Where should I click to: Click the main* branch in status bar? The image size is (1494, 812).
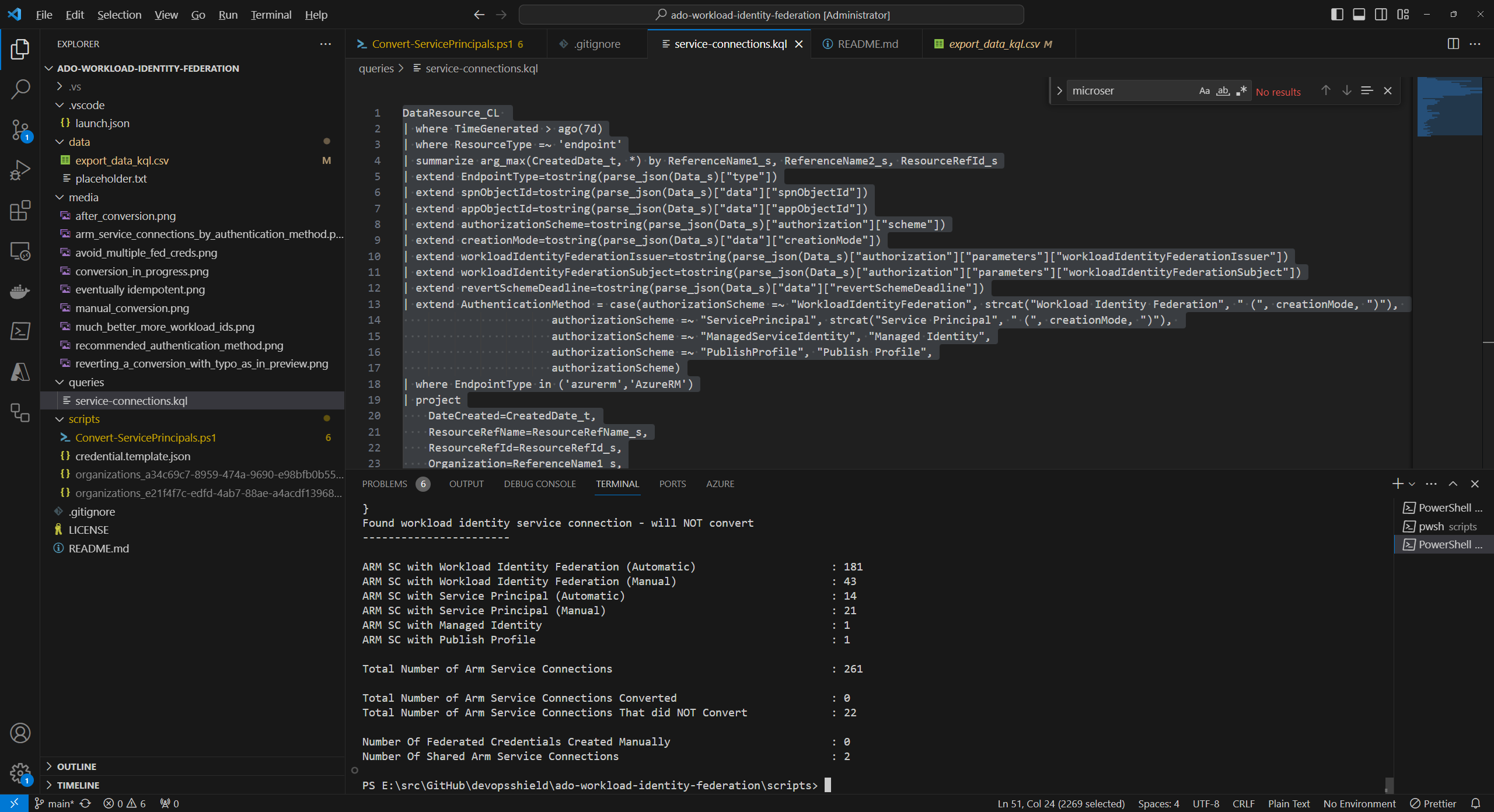pyautogui.click(x=54, y=803)
